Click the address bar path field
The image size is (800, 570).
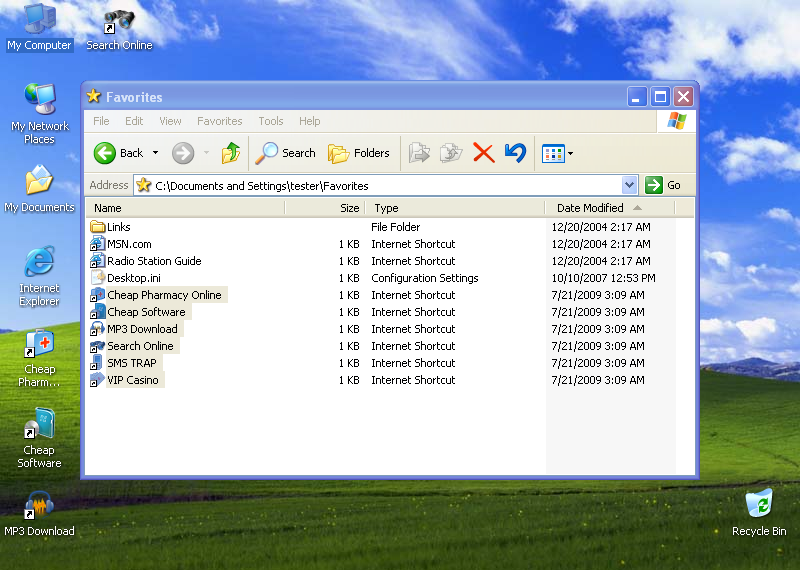[378, 185]
